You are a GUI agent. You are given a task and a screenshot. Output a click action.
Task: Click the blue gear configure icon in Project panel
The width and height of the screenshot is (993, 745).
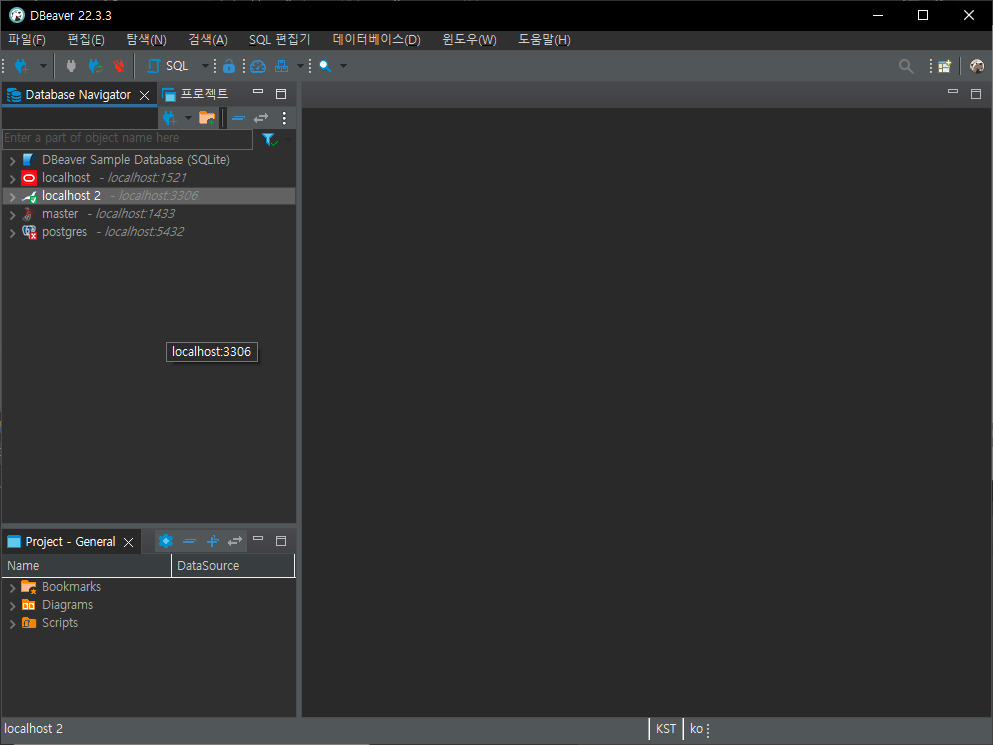166,541
